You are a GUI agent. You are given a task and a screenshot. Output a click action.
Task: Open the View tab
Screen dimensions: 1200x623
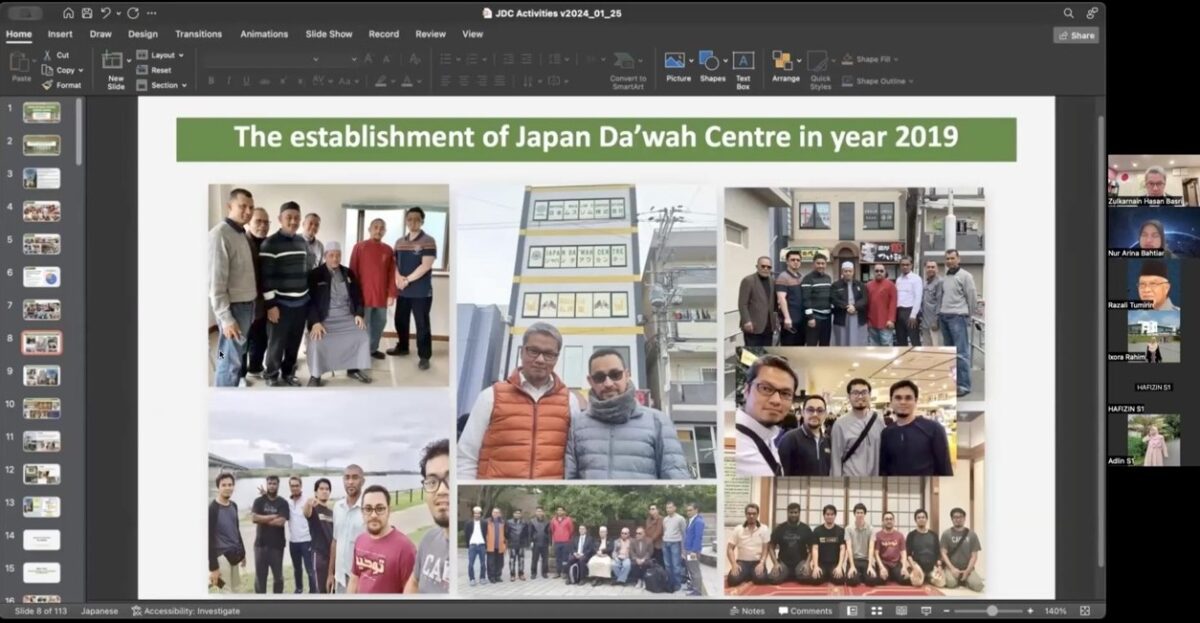(473, 34)
